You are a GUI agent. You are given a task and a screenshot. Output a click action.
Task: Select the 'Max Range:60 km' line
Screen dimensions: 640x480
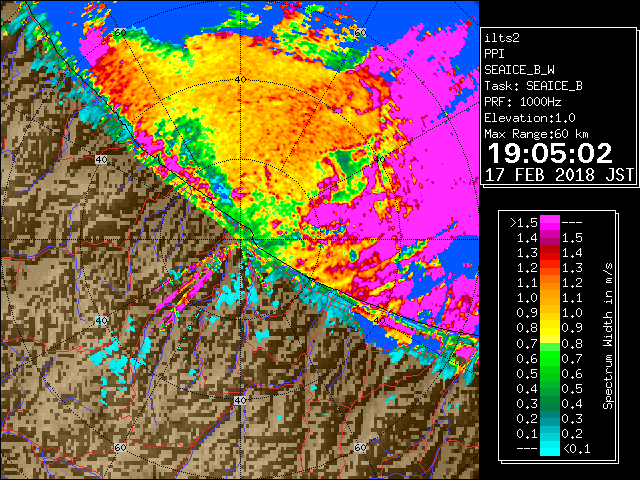(536, 134)
